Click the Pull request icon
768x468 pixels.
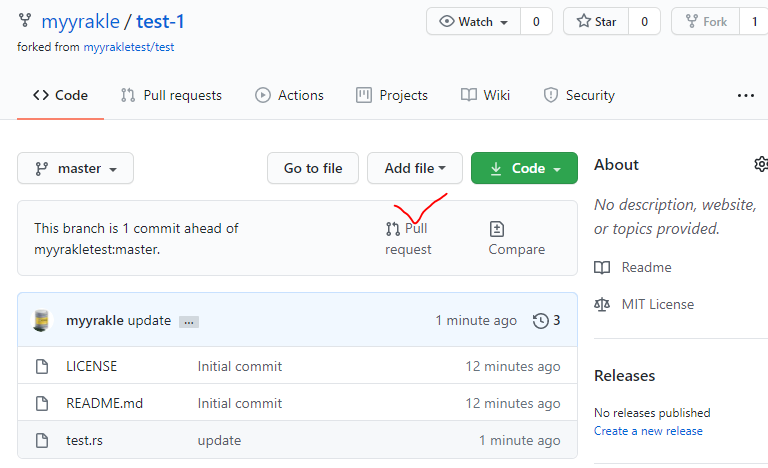tap(393, 229)
